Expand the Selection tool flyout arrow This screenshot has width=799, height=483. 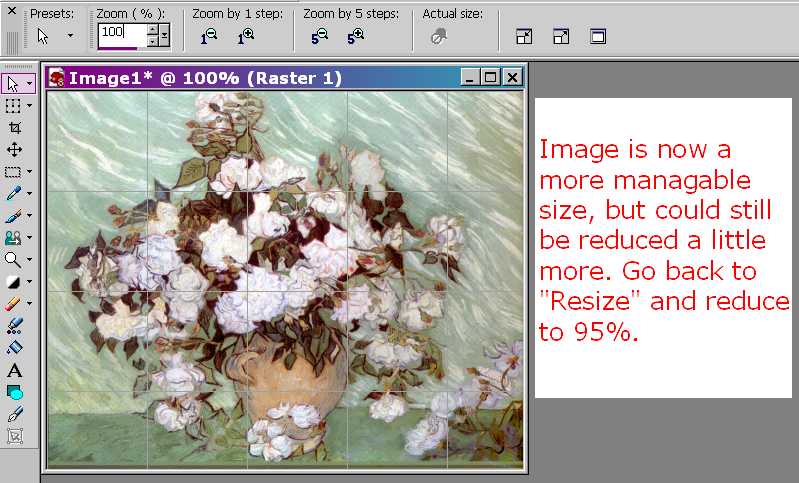click(30, 172)
